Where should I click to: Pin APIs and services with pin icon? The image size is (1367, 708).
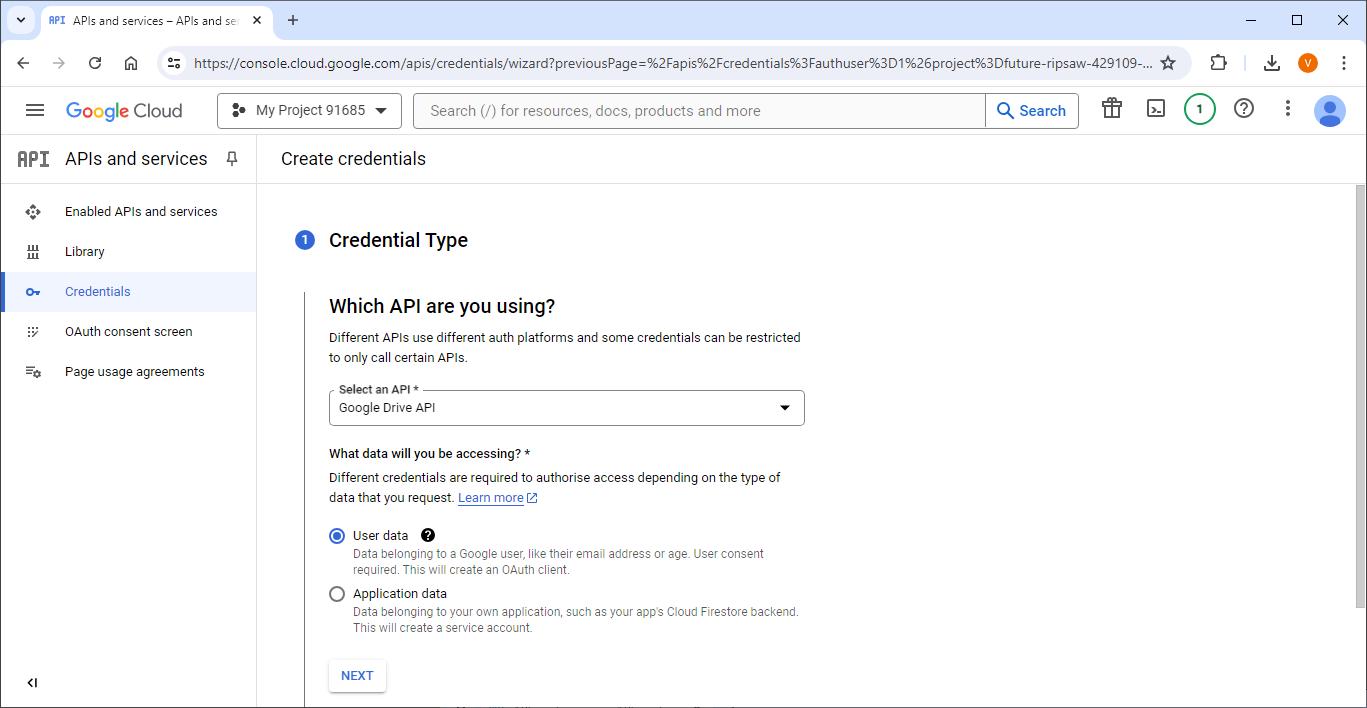pos(232,159)
